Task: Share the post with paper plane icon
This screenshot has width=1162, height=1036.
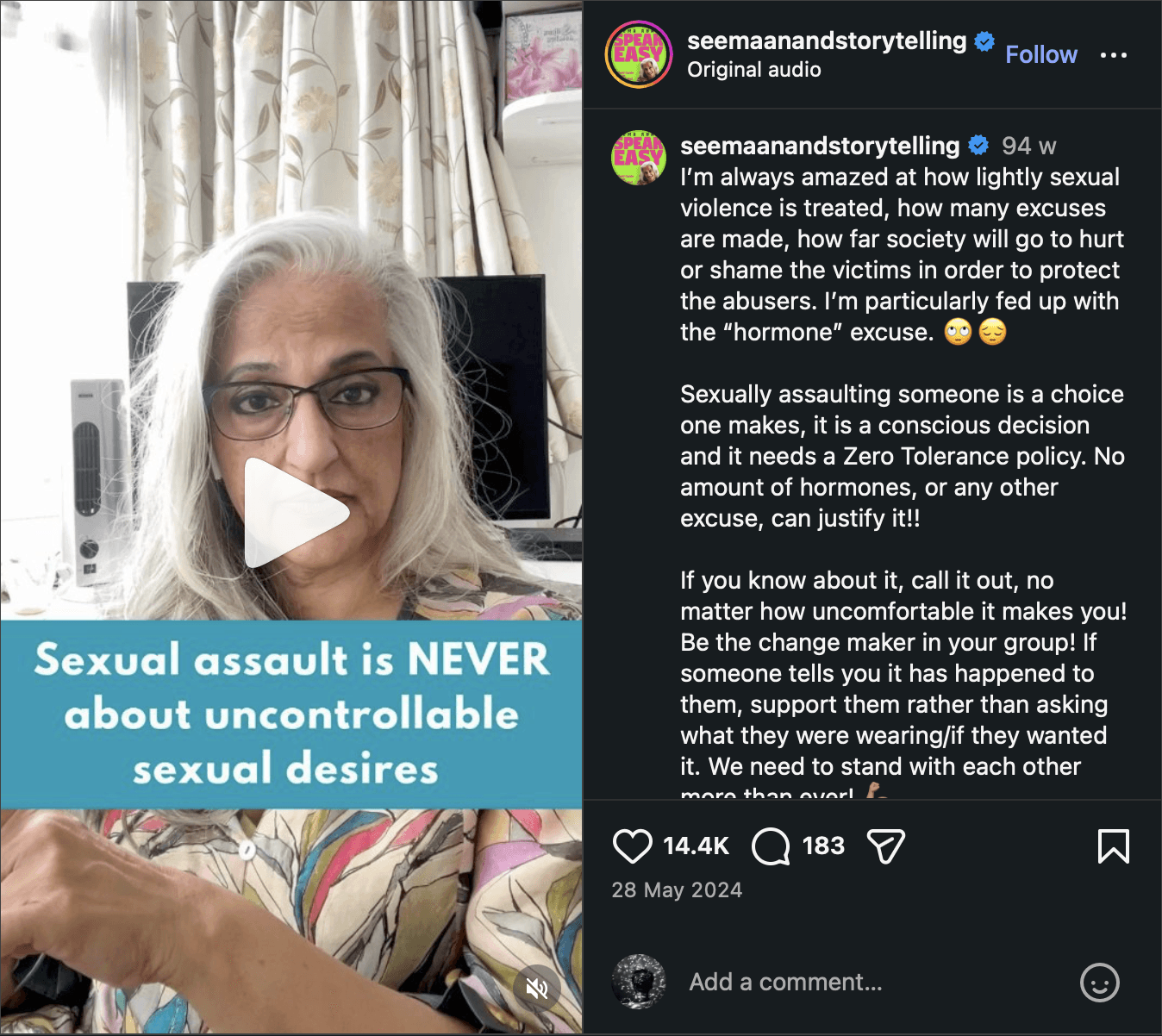Action: pyautogui.click(x=886, y=846)
